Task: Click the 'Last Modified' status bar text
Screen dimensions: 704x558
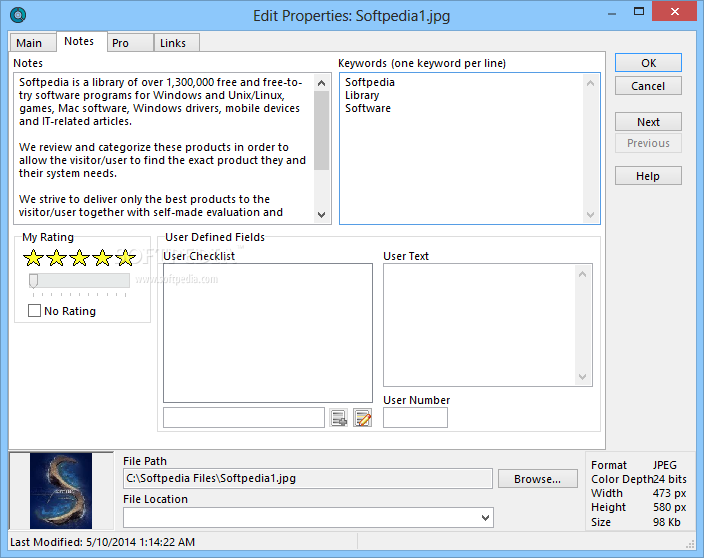Action: click(x=102, y=542)
